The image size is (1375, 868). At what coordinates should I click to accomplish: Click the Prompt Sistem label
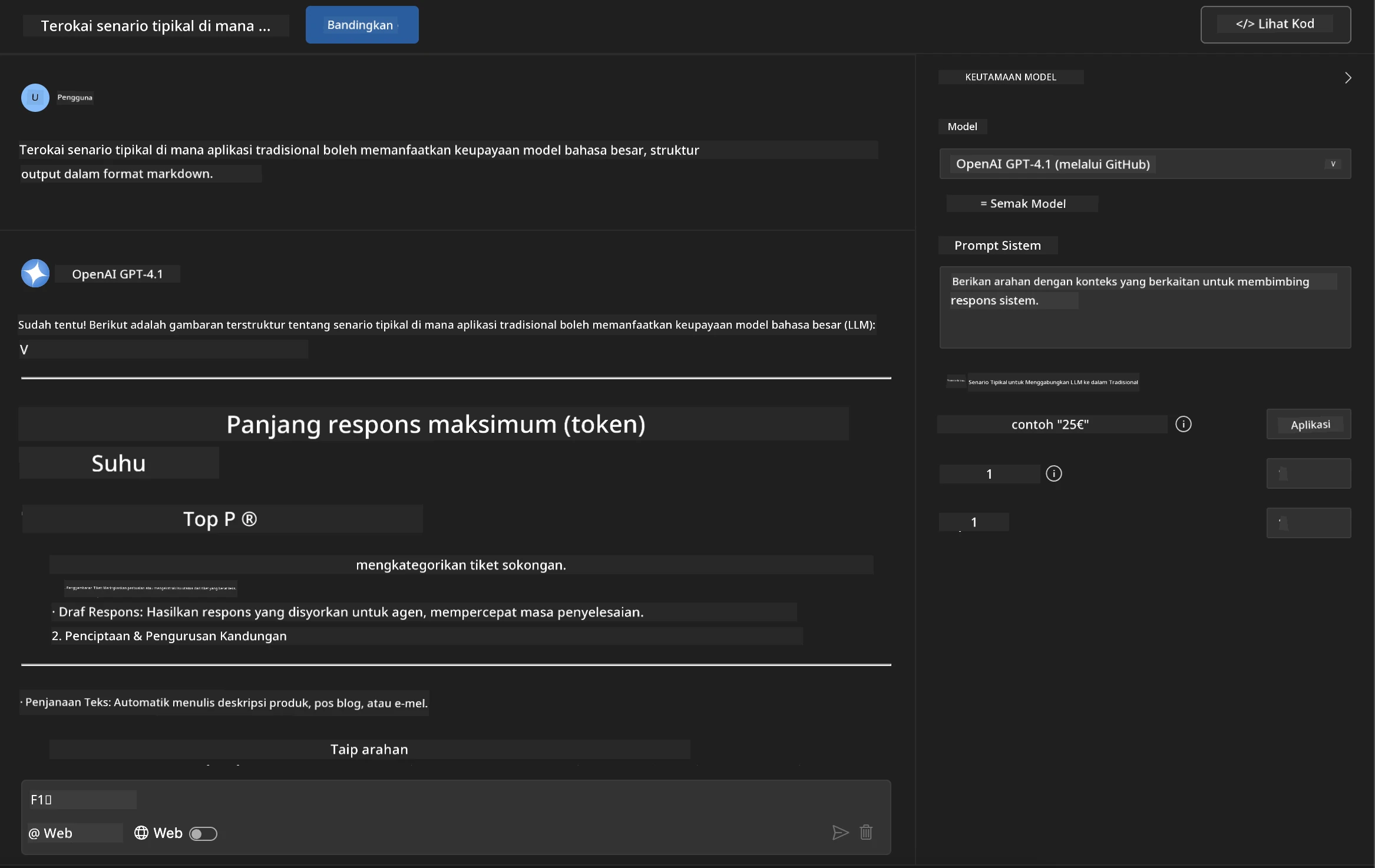997,246
